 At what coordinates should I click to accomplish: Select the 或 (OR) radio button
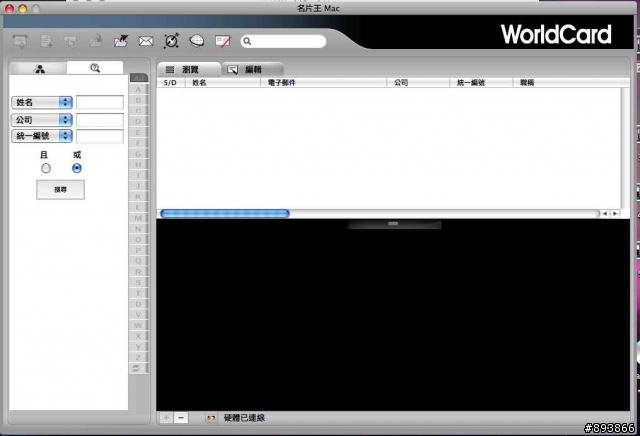[x=77, y=168]
